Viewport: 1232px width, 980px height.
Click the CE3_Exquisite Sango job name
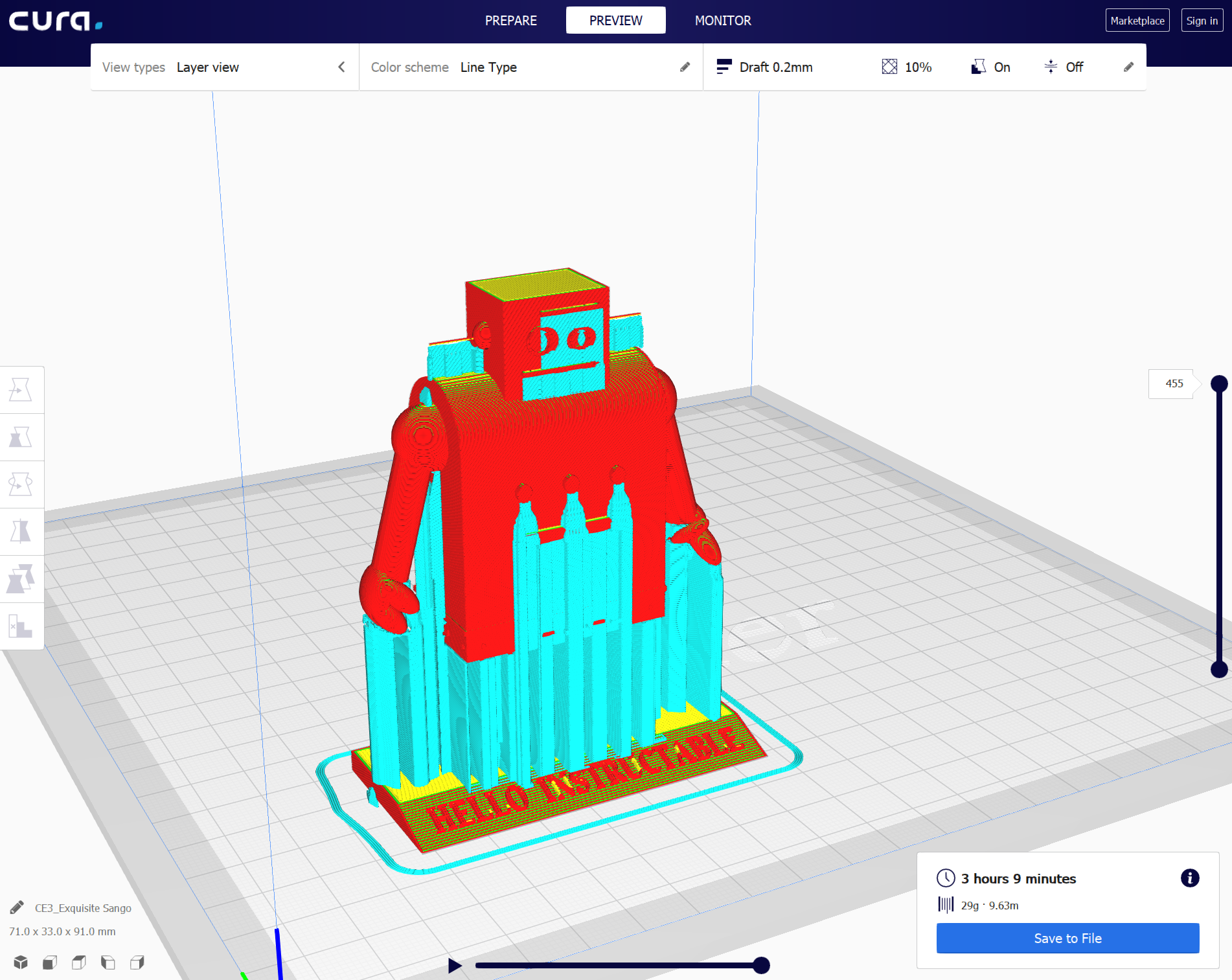coord(83,908)
